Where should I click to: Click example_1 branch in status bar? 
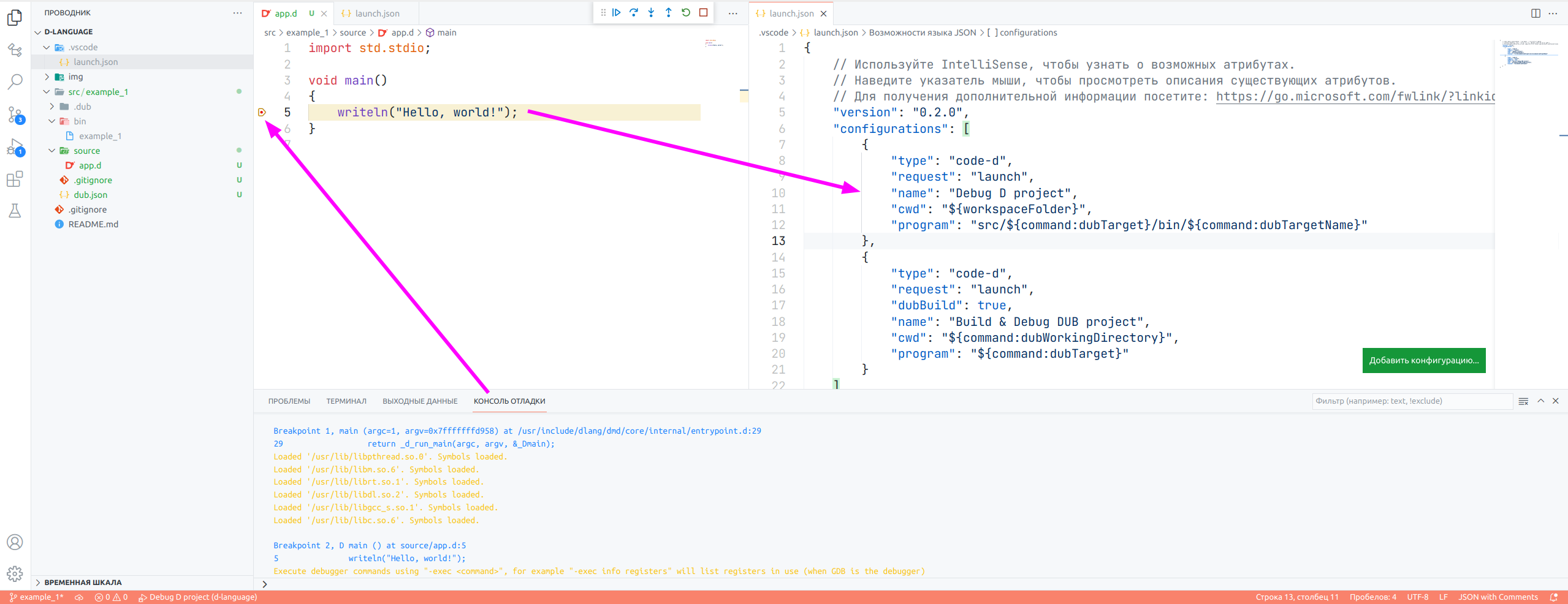[36, 597]
